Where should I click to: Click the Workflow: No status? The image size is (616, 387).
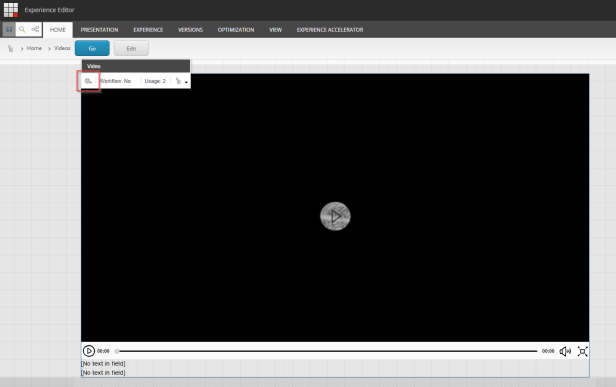click(116, 81)
